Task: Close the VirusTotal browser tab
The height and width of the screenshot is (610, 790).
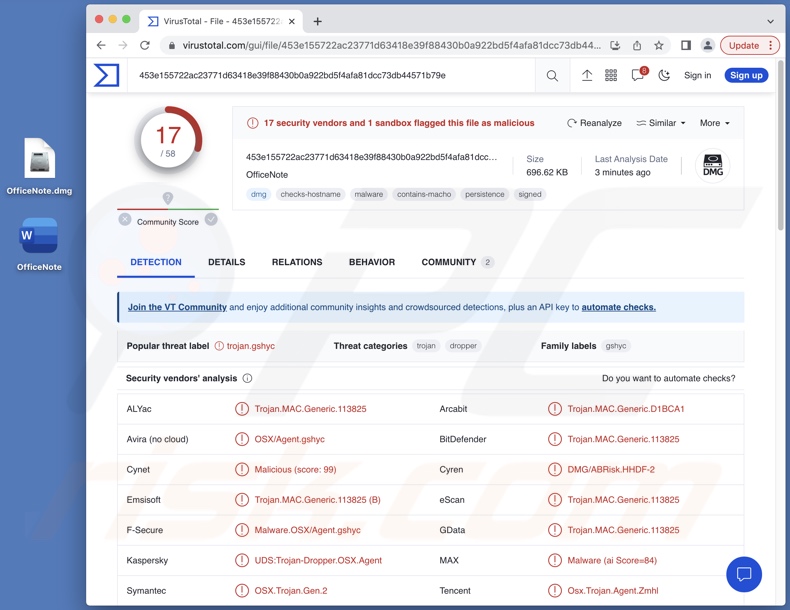Action: tap(292, 21)
